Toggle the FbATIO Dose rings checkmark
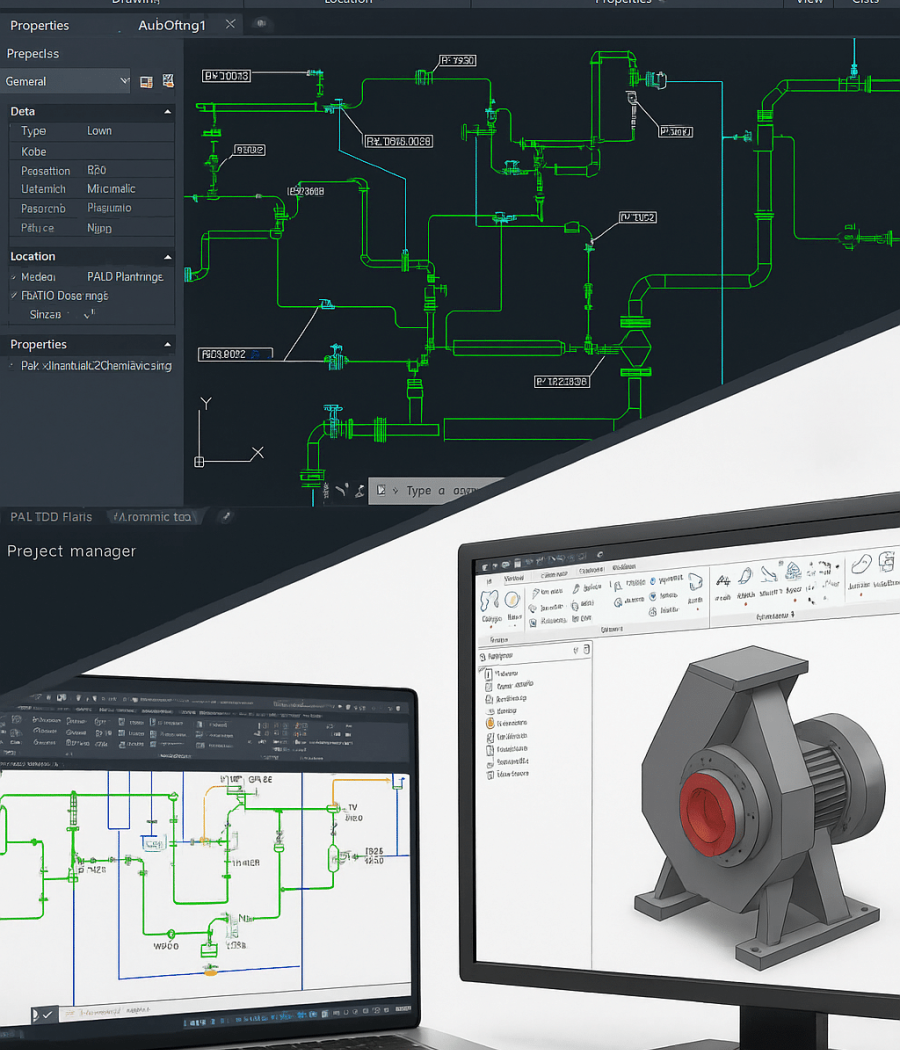The image size is (900, 1050). pyautogui.click(x=14, y=296)
